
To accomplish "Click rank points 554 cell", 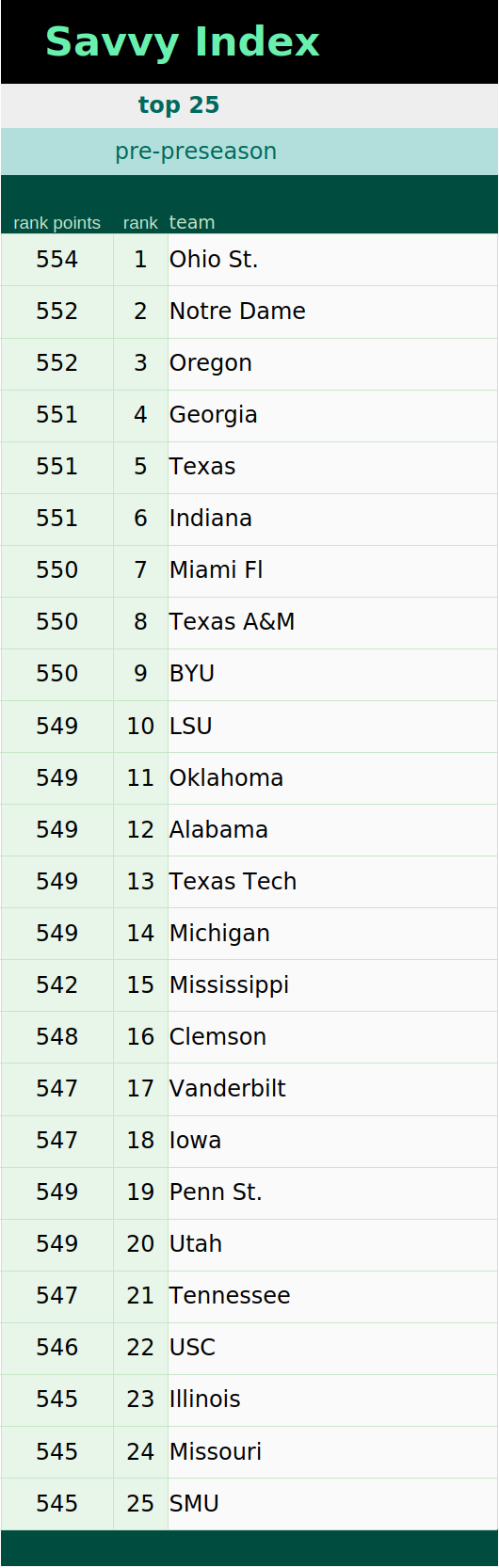I will 56,260.
